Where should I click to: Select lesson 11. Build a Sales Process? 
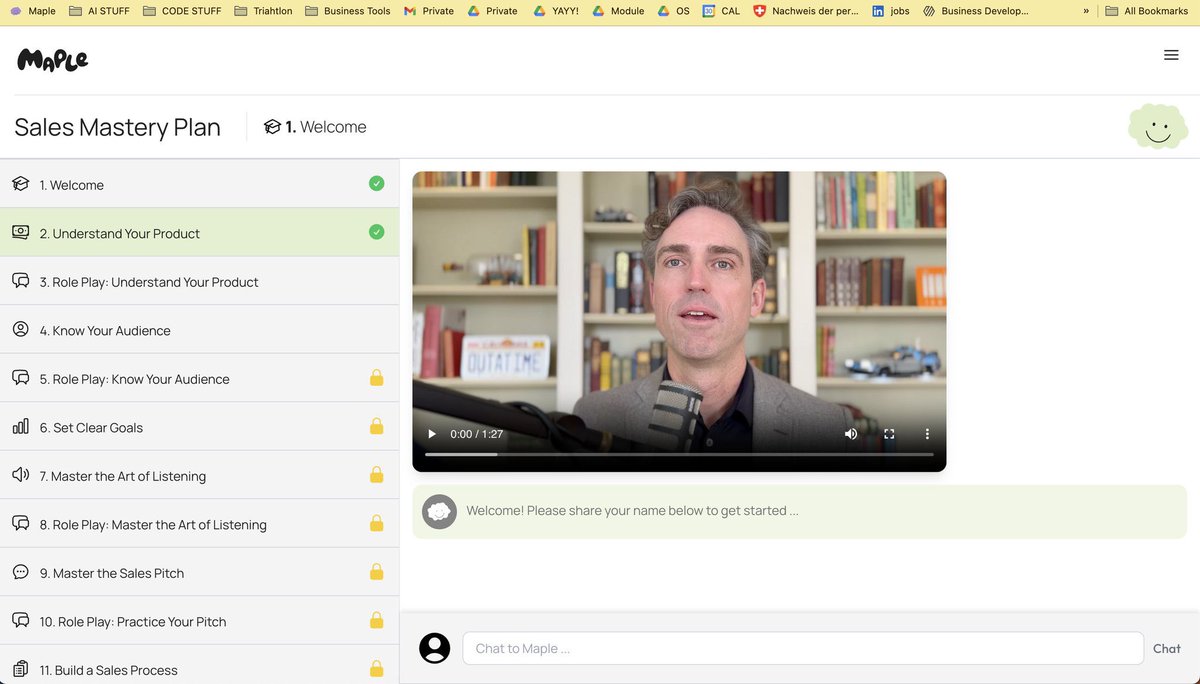tap(199, 665)
